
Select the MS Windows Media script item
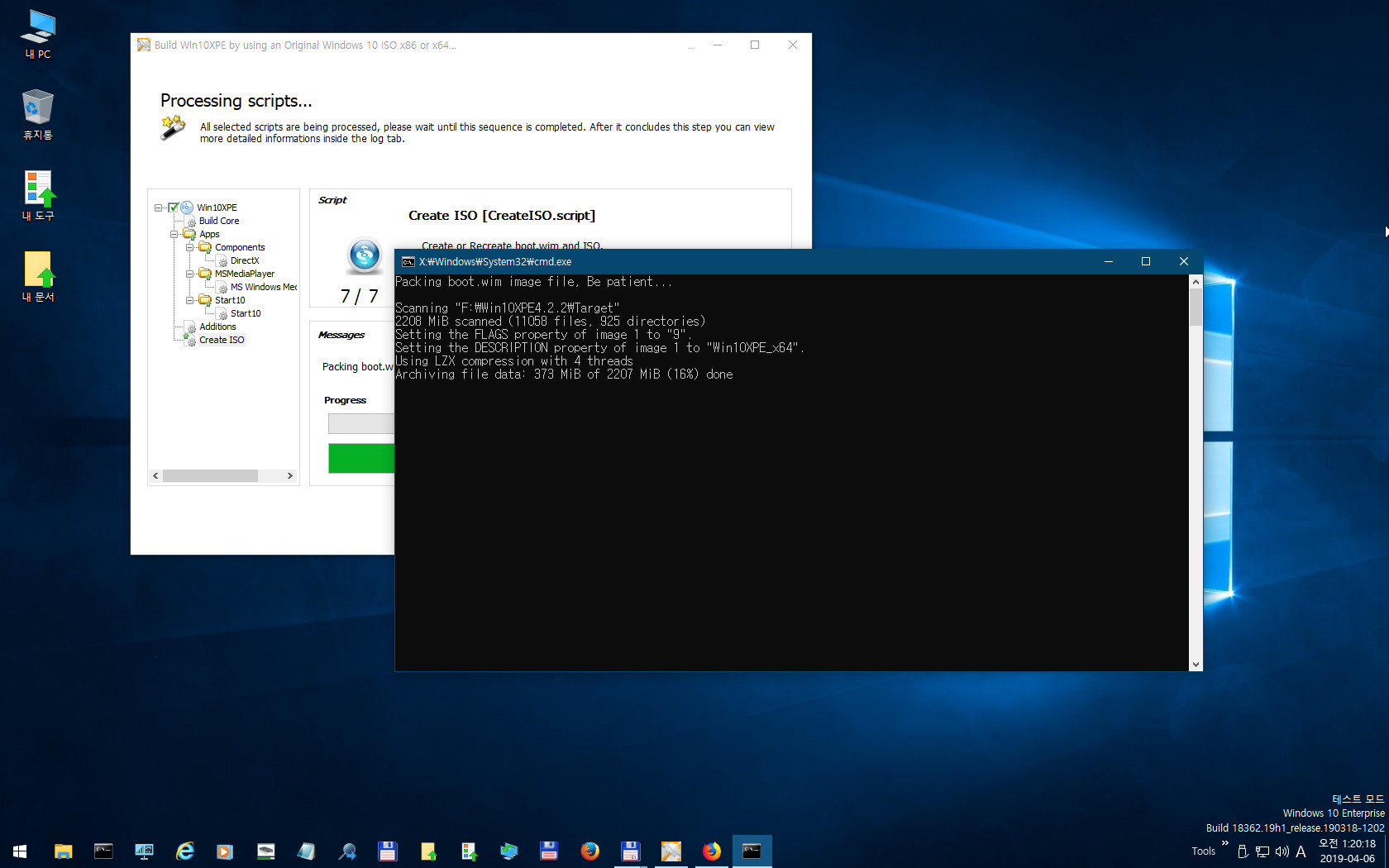click(264, 287)
